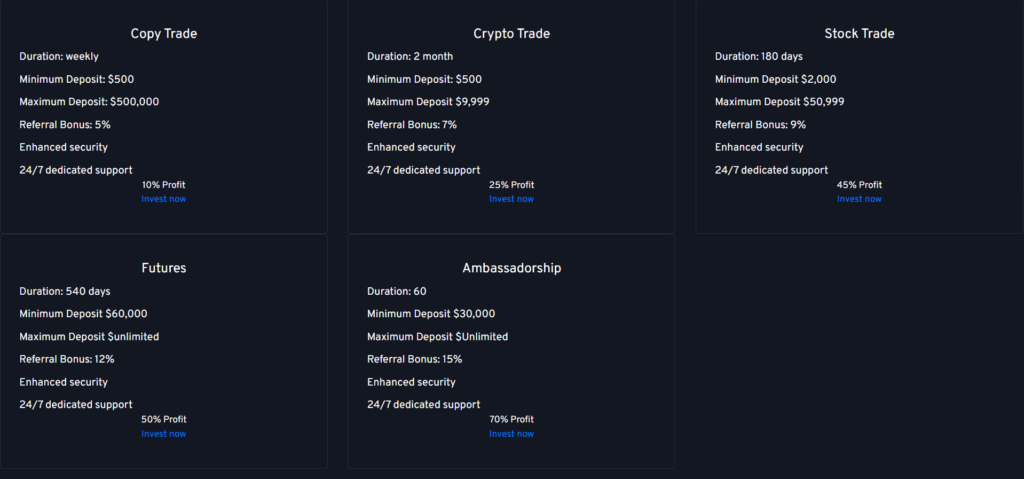Click the Futures plan title
Viewport: 1024px width, 479px height.
(x=164, y=269)
